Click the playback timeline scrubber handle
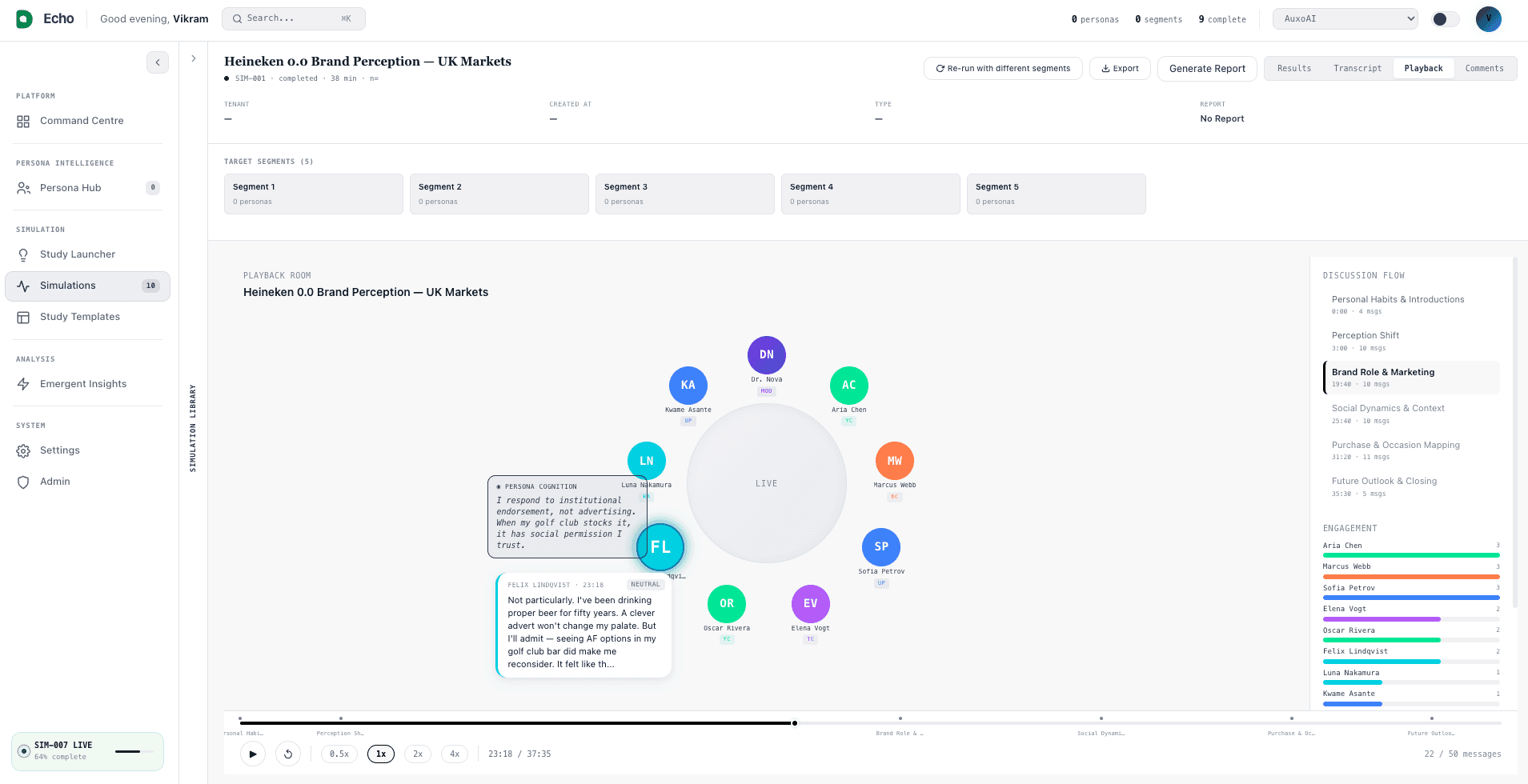 pos(795,723)
